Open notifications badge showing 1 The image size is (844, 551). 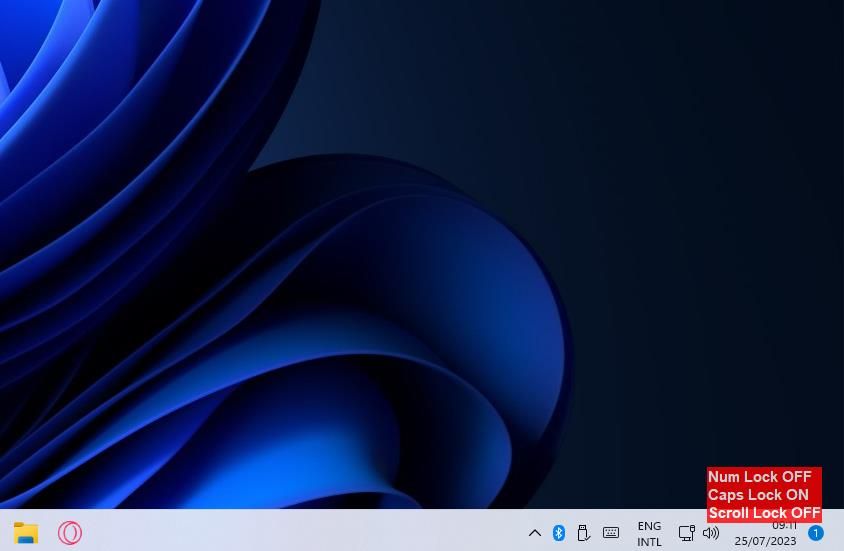coord(815,533)
